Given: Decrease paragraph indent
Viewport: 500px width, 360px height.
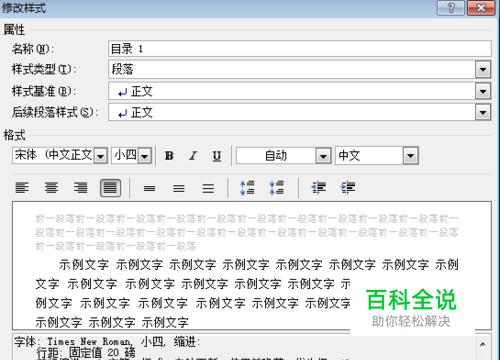Looking at the screenshot, I should click(x=318, y=188).
